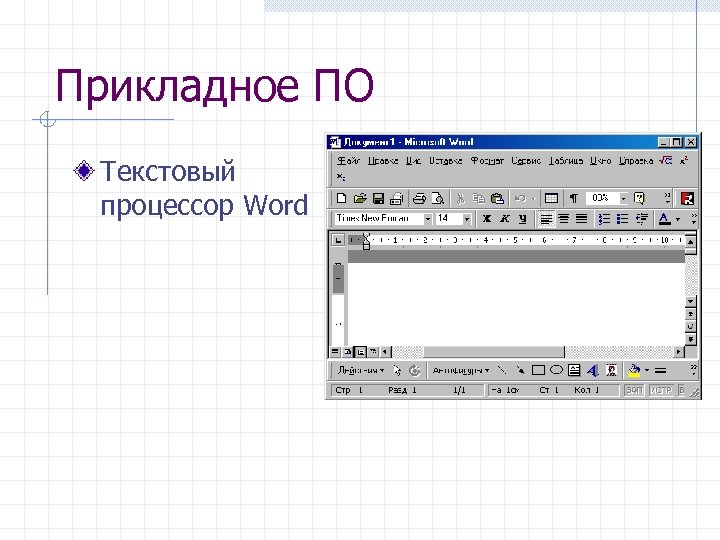Toggle Center alignment button
Image resolution: width=720 pixels, height=540 pixels.
[564, 219]
